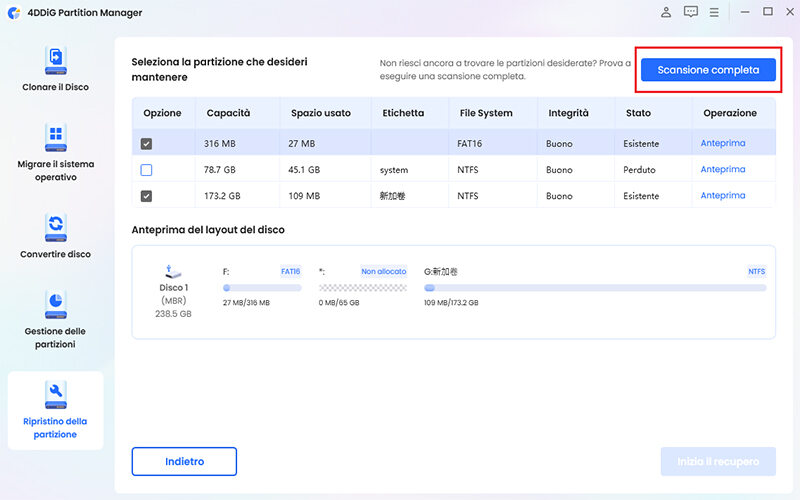Click Anteprima for the FAT16 partition

pos(722,144)
